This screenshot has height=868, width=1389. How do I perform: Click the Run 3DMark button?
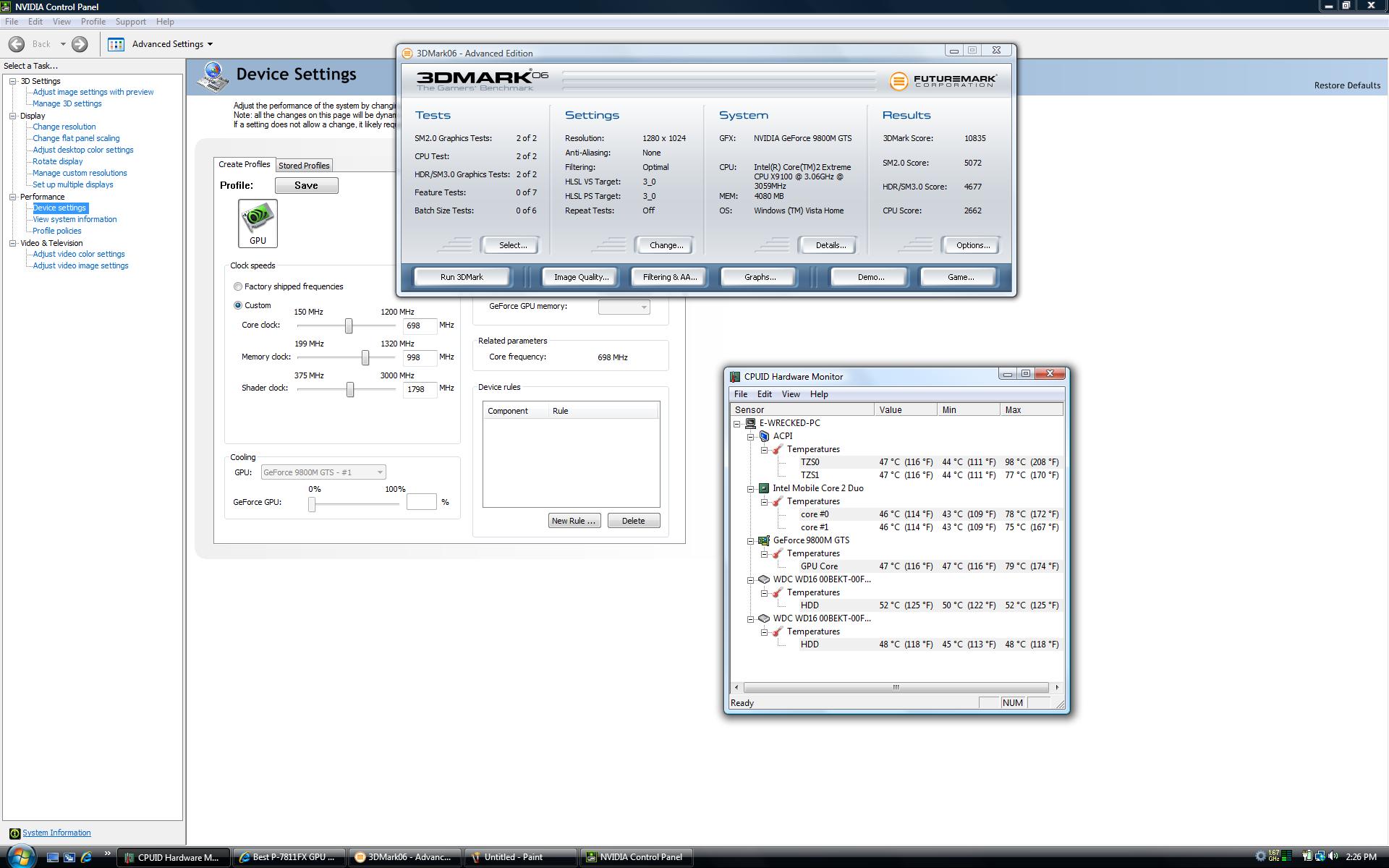462,277
